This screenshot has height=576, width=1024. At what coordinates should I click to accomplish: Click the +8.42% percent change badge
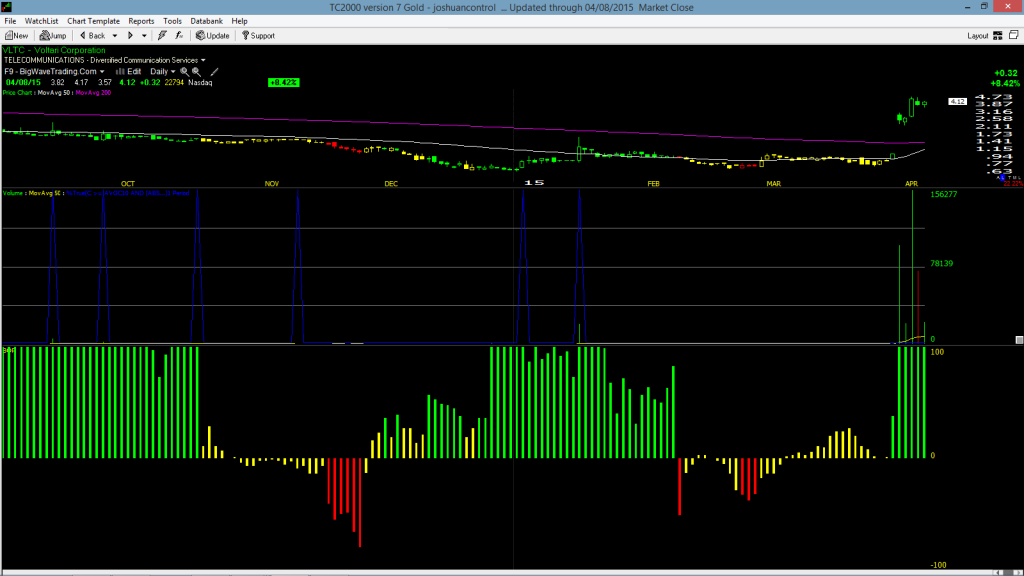point(283,82)
